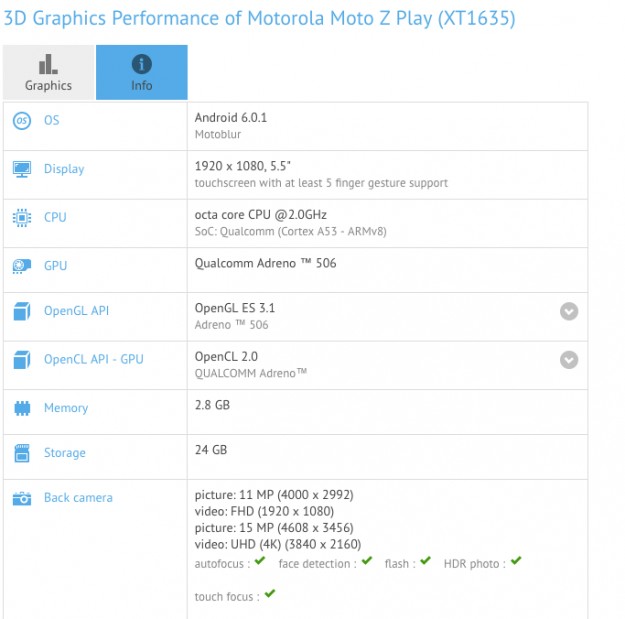625x619 pixels.
Task: Click the OS row icon
Action: tap(21, 121)
